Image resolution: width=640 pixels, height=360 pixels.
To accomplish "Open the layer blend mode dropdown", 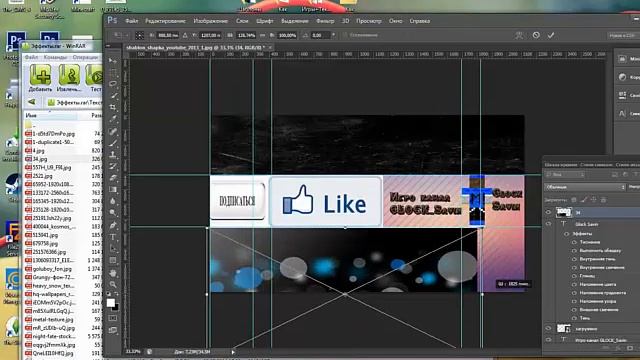I will pyautogui.click(x=585, y=187).
